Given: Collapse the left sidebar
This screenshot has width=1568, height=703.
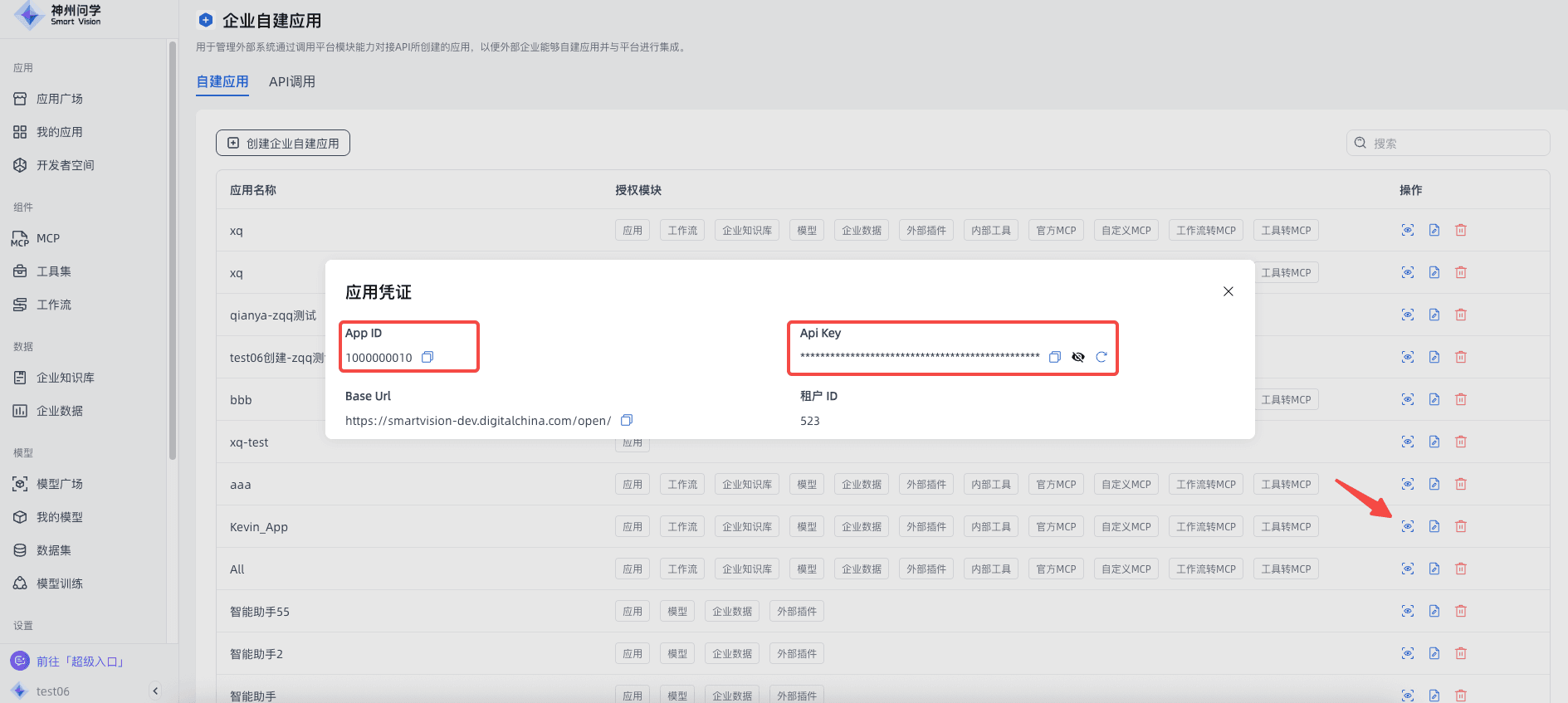Looking at the screenshot, I should pos(155,691).
